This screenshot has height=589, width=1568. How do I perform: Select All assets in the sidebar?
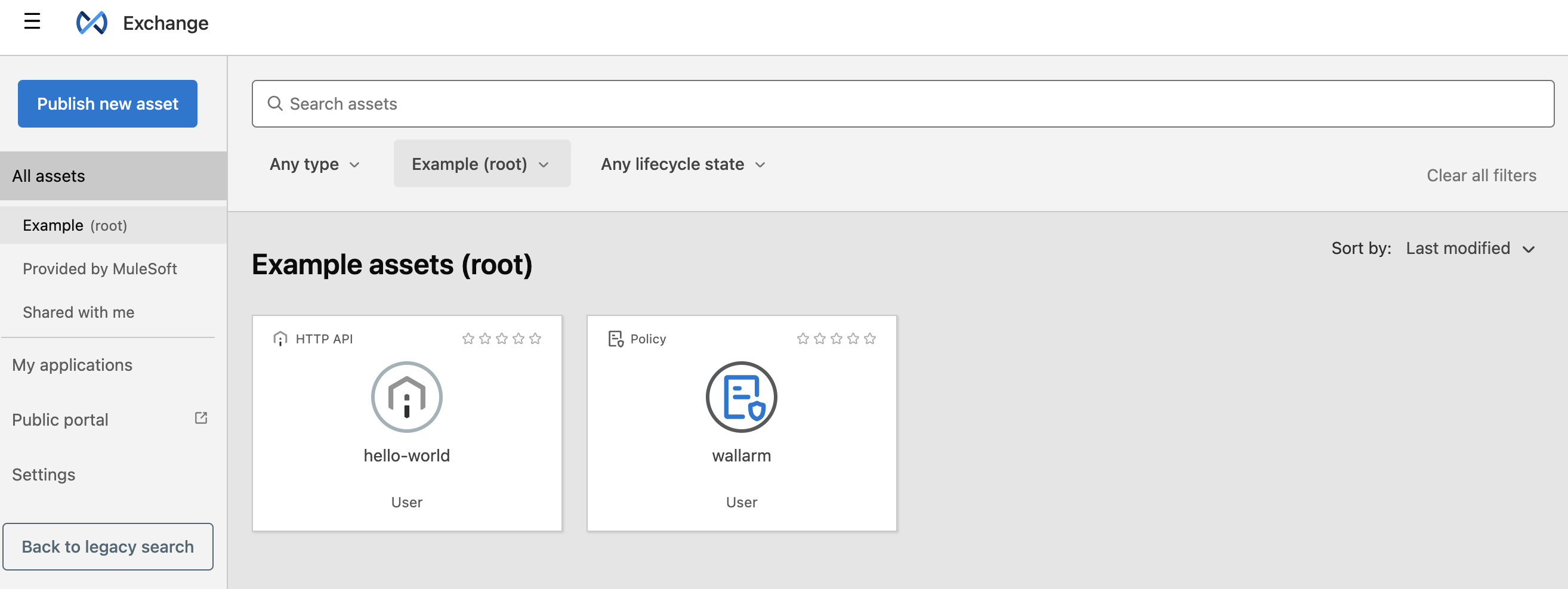tap(49, 176)
